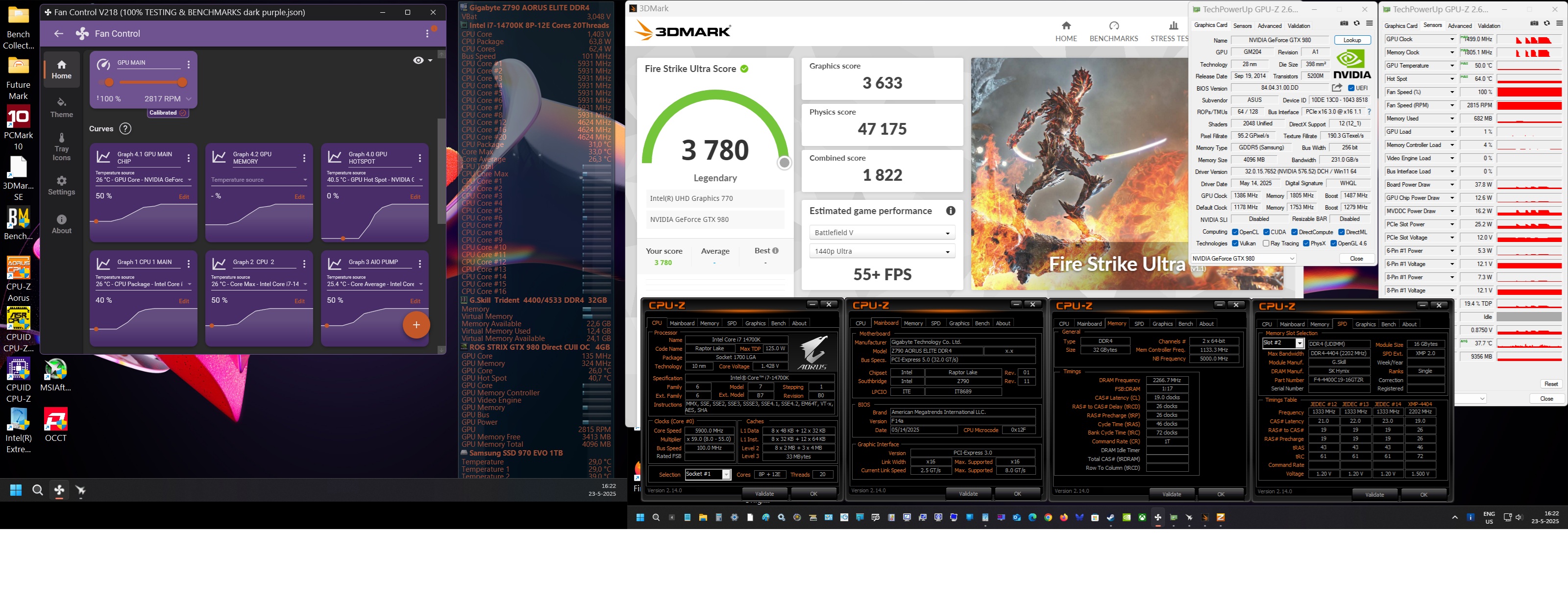1568x604 pixels.
Task: Click the Windows Start button on right taskbar
Action: point(640,517)
